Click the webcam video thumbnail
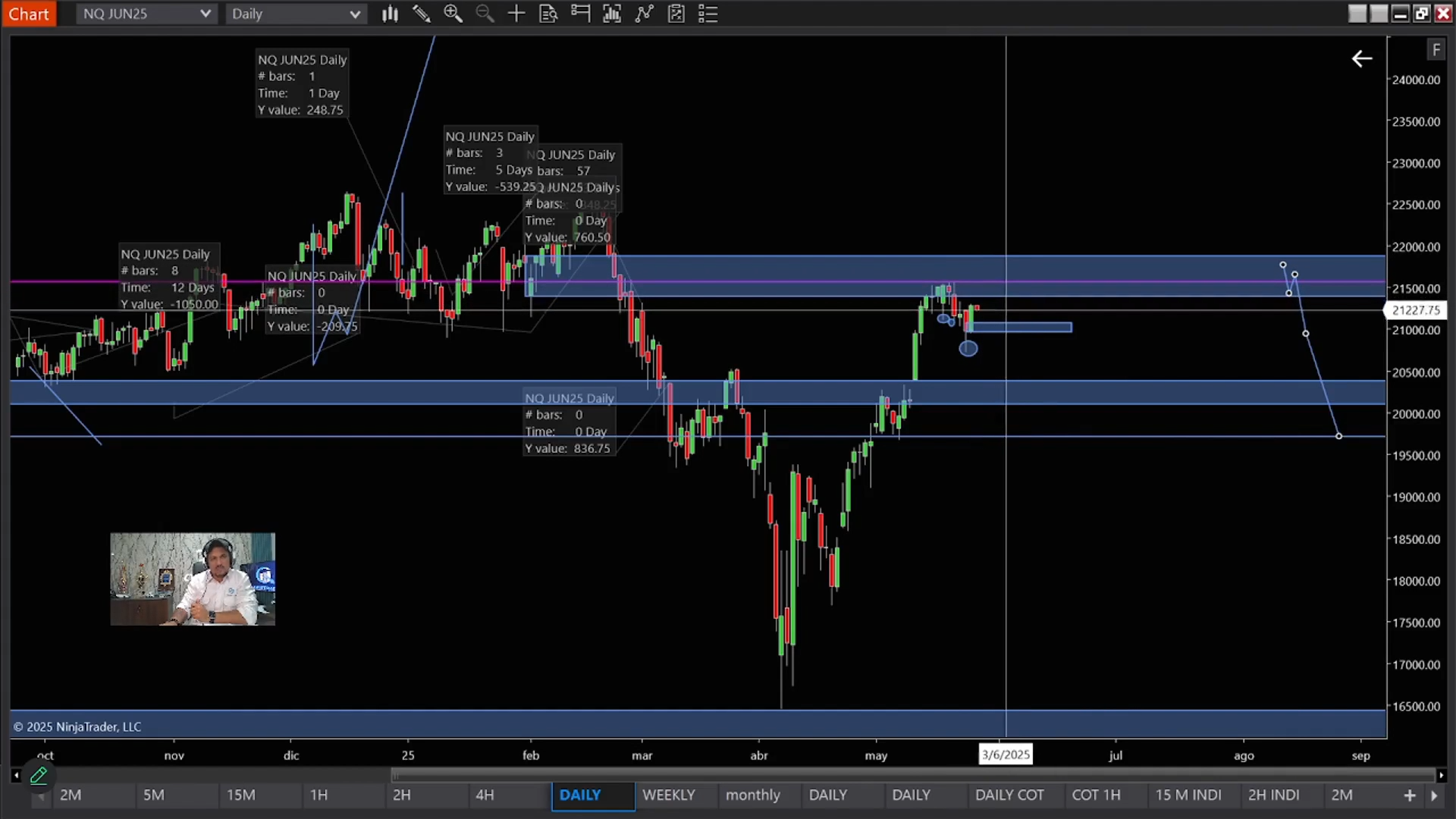 [193, 579]
